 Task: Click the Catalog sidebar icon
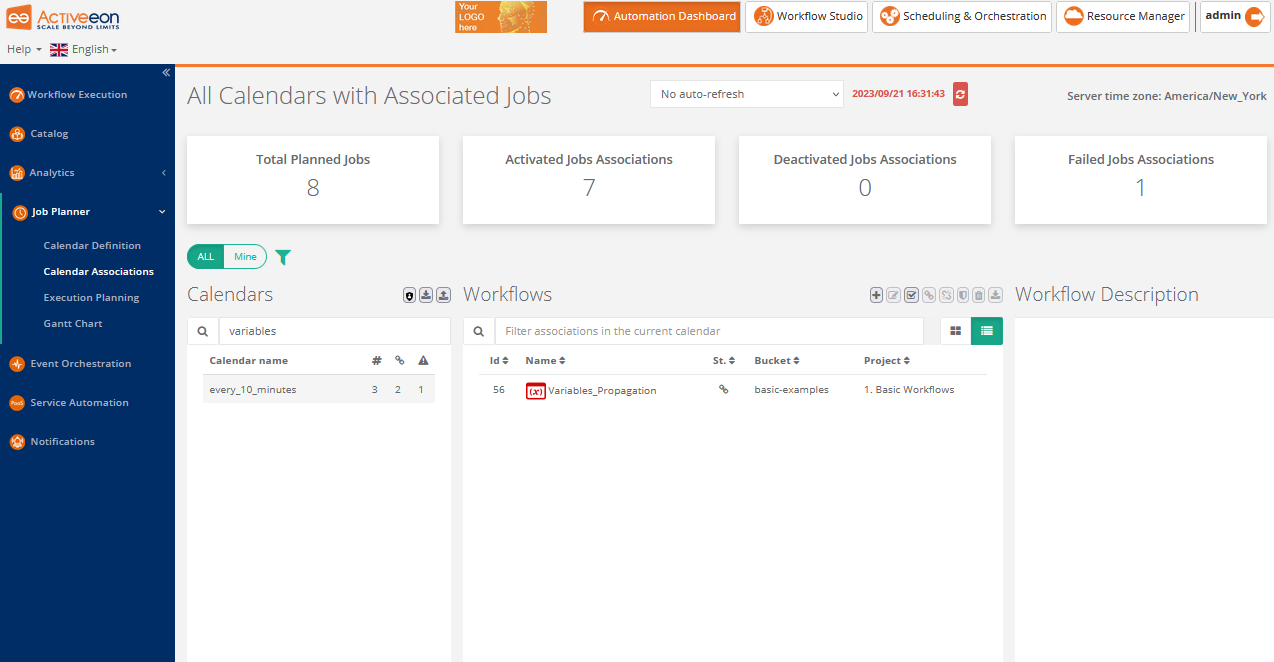[x=16, y=134]
